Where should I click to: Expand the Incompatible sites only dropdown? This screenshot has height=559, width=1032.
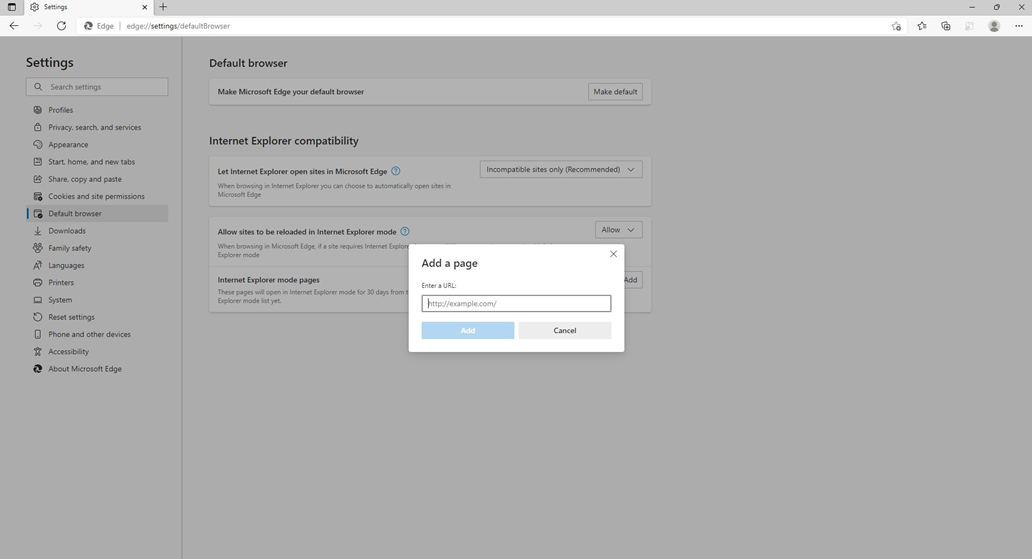click(561, 169)
